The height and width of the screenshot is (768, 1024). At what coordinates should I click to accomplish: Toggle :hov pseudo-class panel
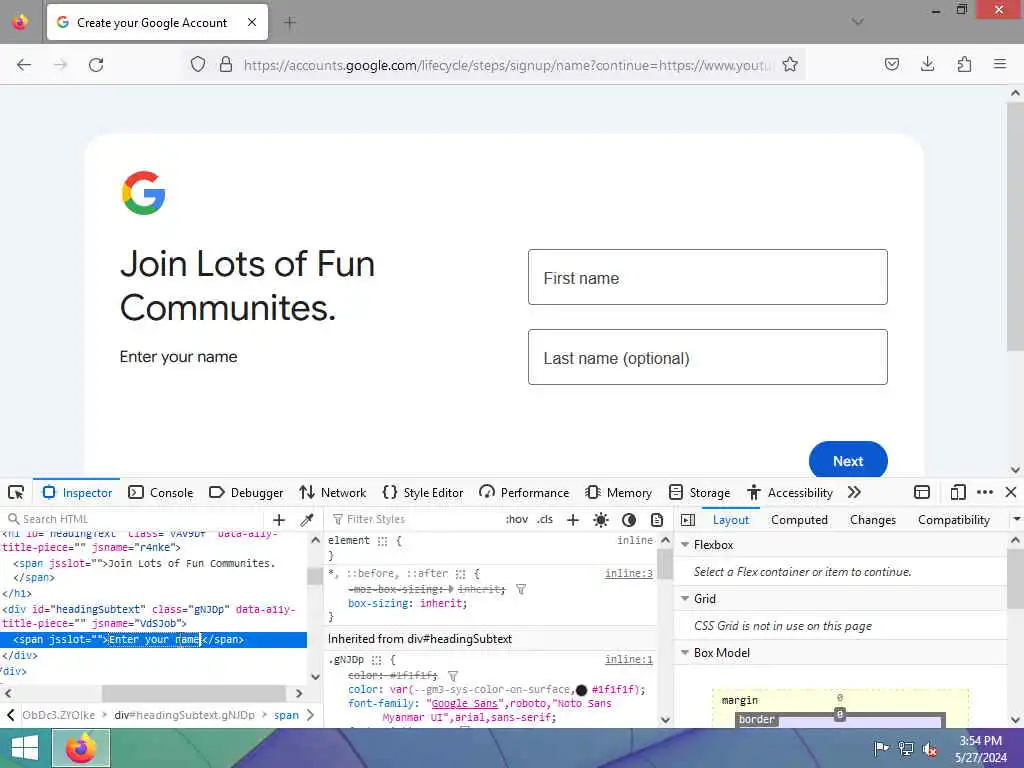coord(517,519)
